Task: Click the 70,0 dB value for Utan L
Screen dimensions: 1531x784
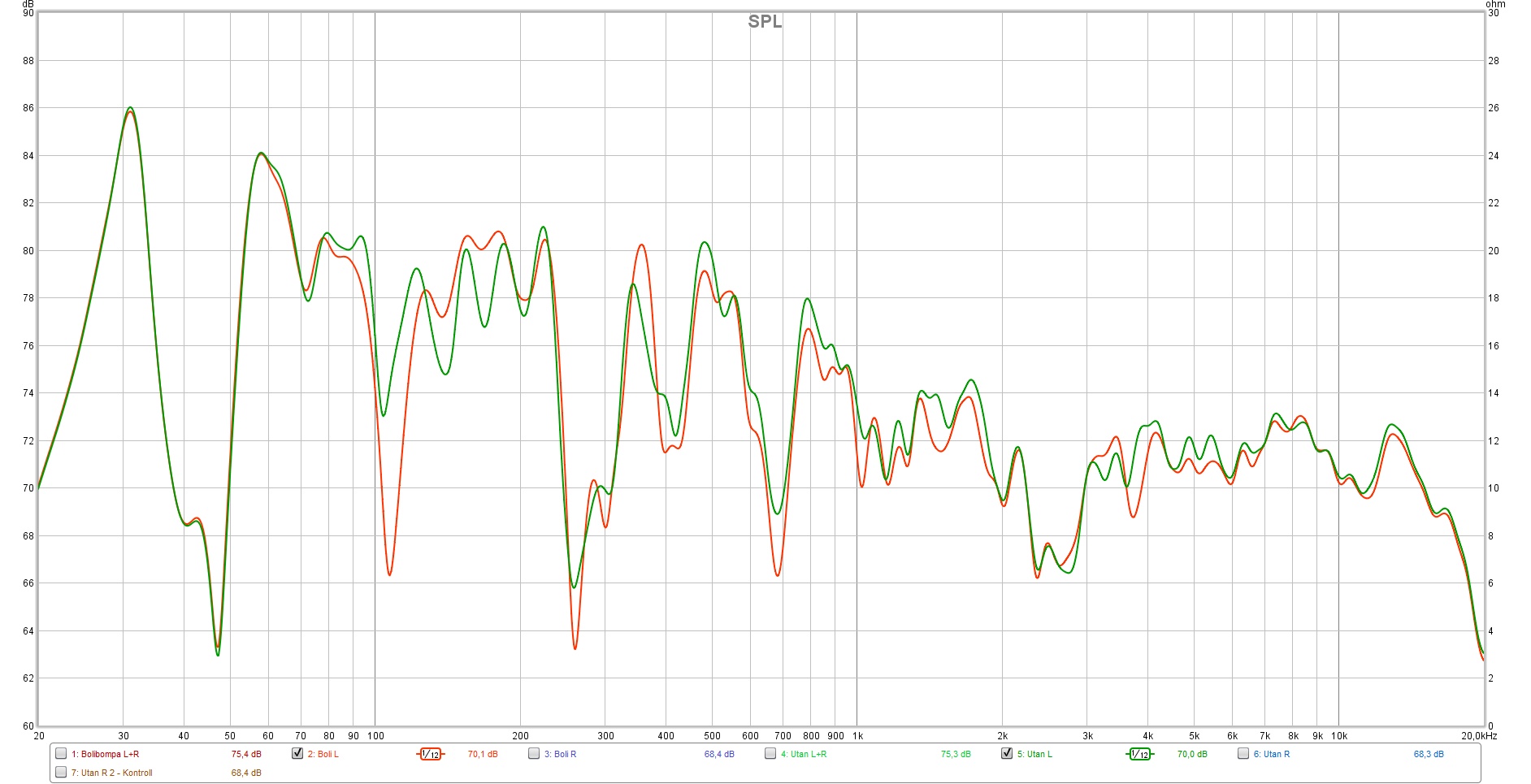Action: [1192, 755]
